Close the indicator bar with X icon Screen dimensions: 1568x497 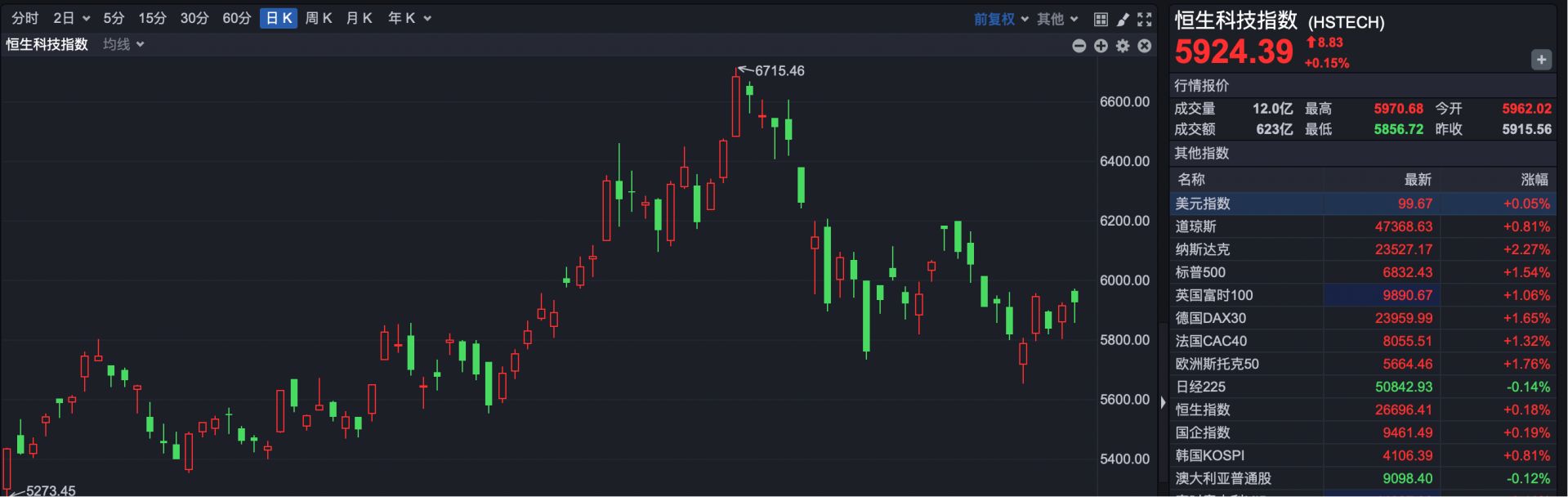(x=1145, y=46)
